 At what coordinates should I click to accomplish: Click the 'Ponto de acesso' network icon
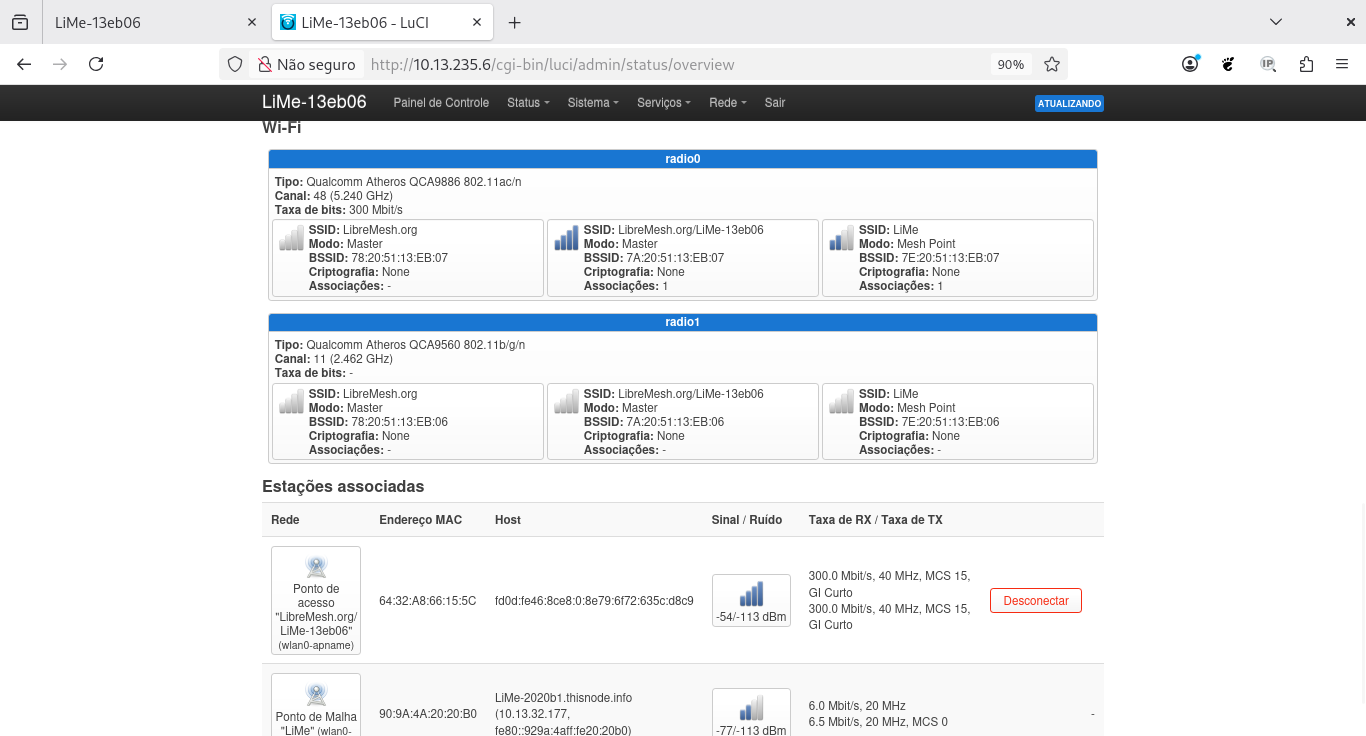click(316, 567)
